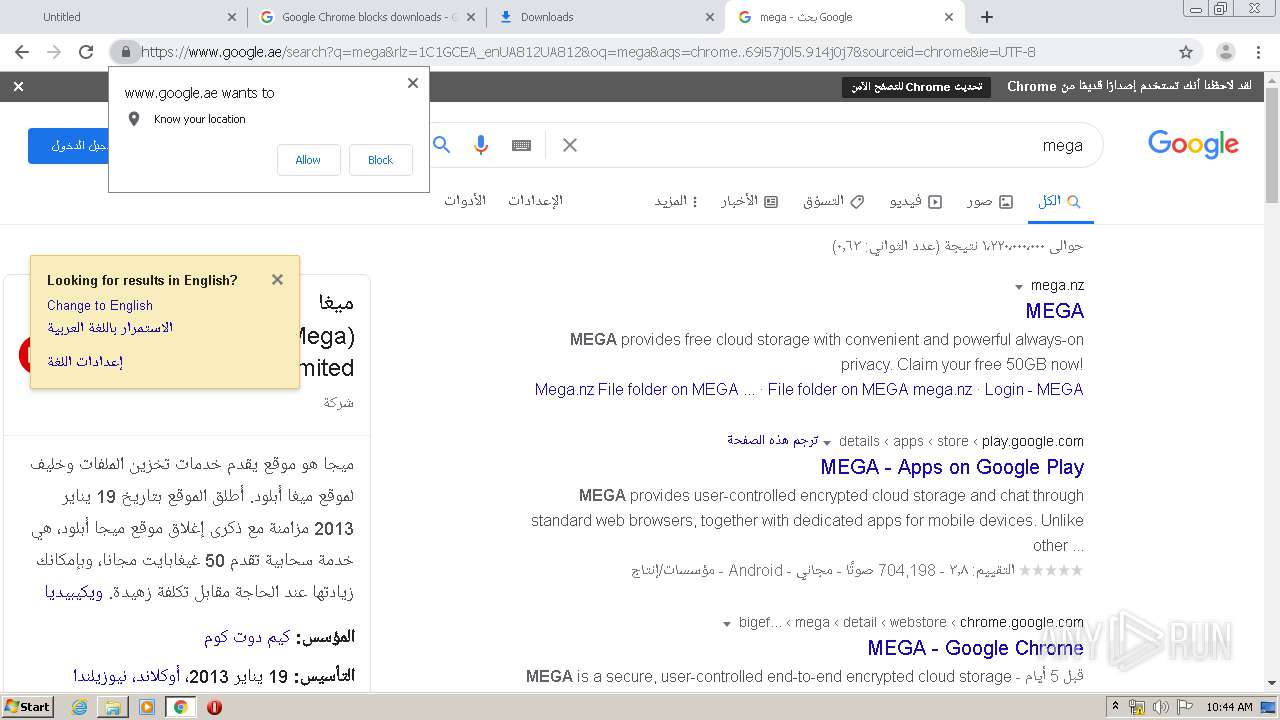Select the All (الكل) results tab
Screen dimensions: 1280x720
coord(1059,201)
